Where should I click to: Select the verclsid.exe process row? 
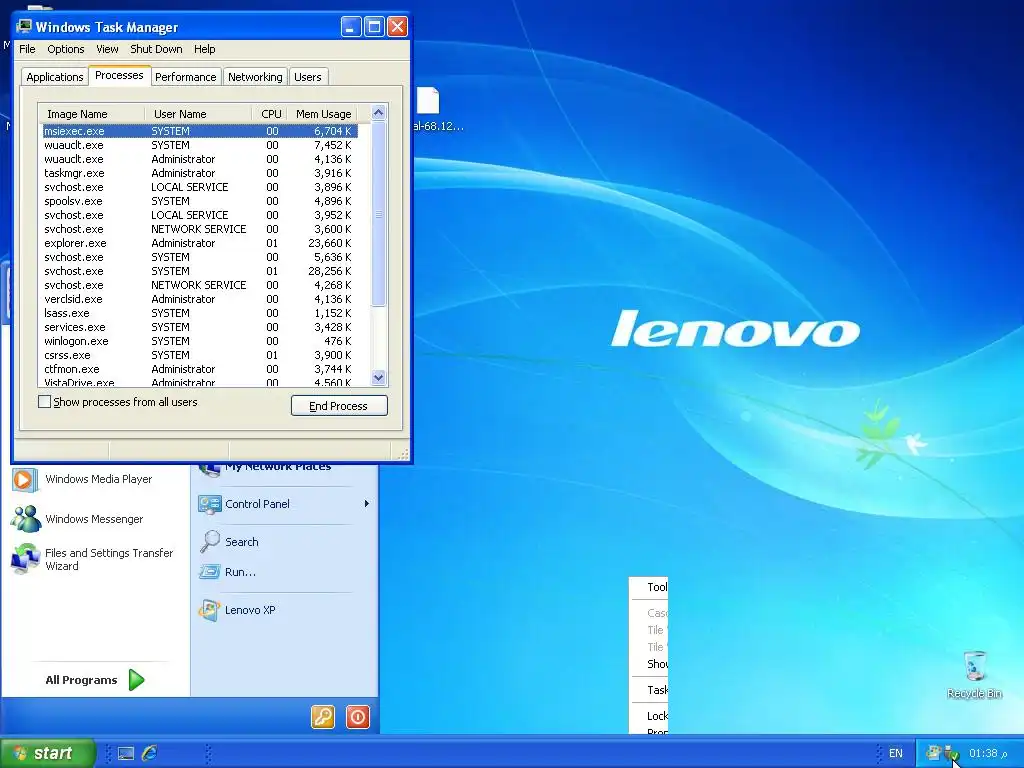pyautogui.click(x=199, y=299)
